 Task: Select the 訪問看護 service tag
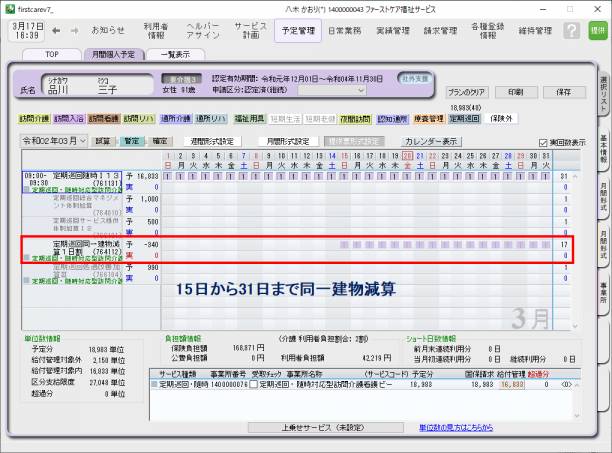[103, 118]
